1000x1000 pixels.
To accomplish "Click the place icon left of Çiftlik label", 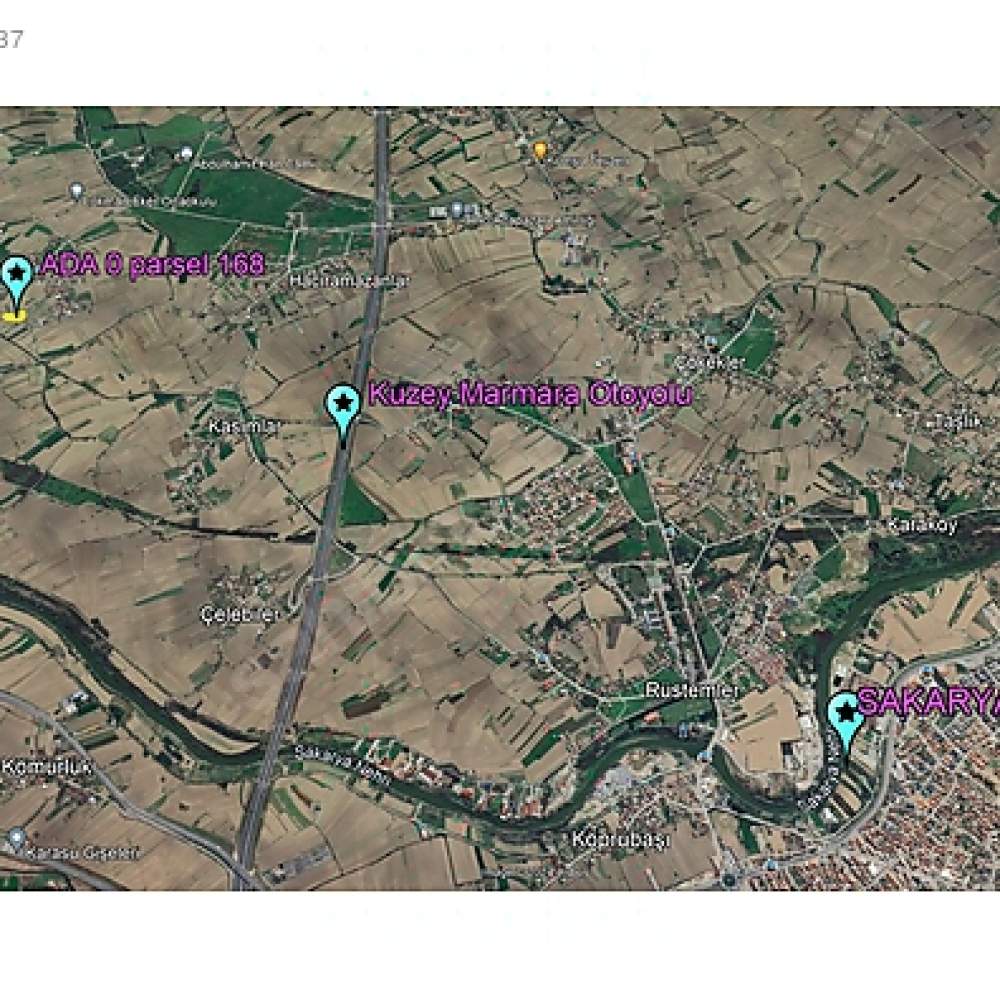I will coord(77,191).
